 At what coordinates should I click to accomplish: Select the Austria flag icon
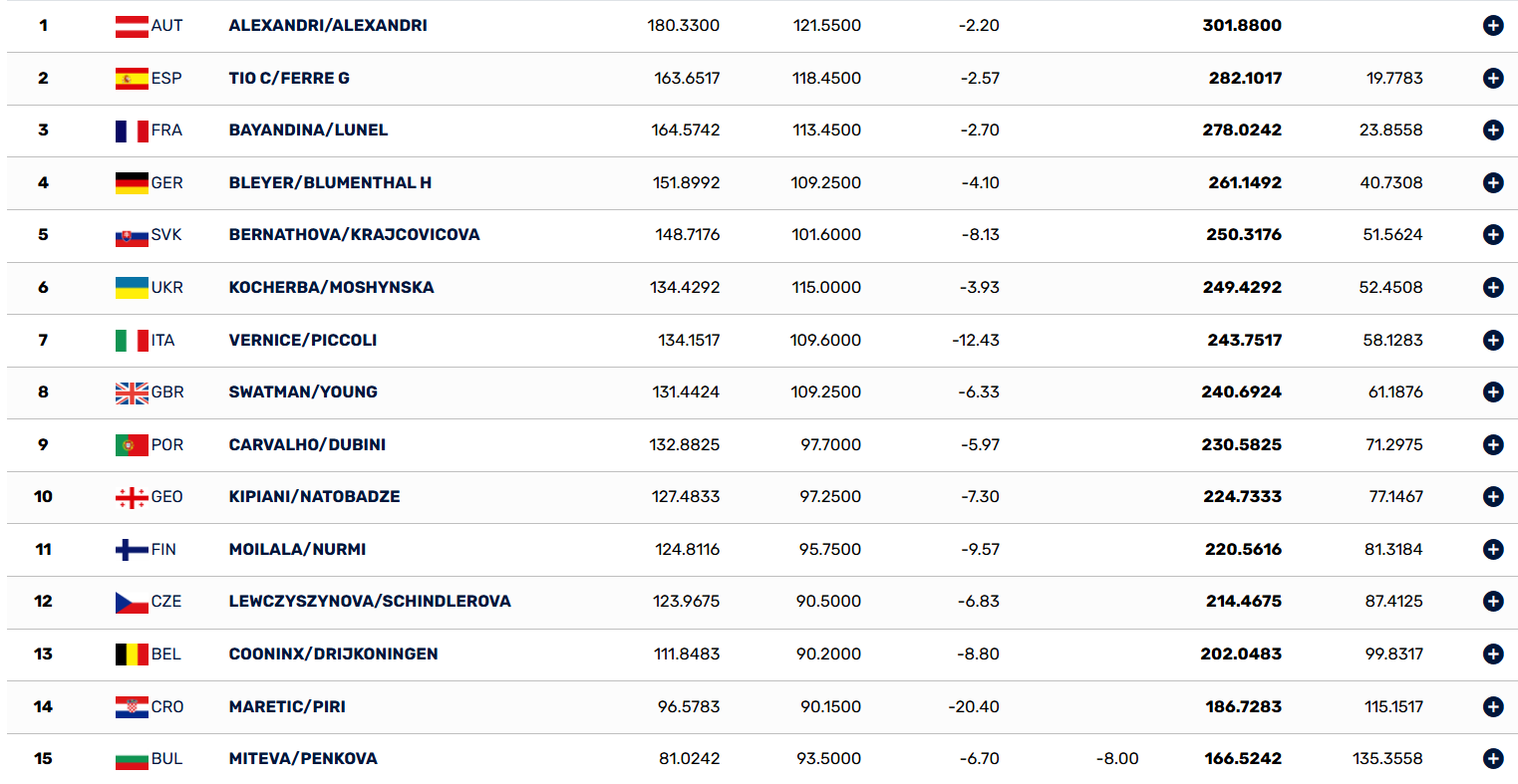click(x=132, y=27)
